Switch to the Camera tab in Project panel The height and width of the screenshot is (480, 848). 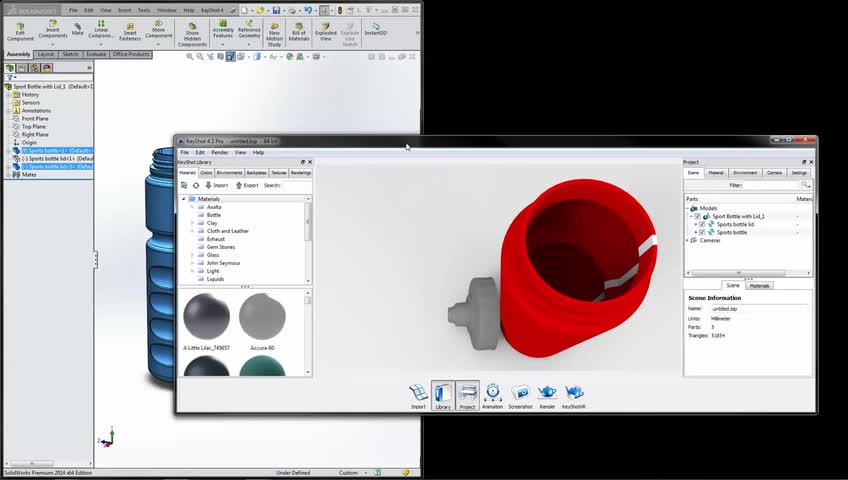[x=774, y=173]
